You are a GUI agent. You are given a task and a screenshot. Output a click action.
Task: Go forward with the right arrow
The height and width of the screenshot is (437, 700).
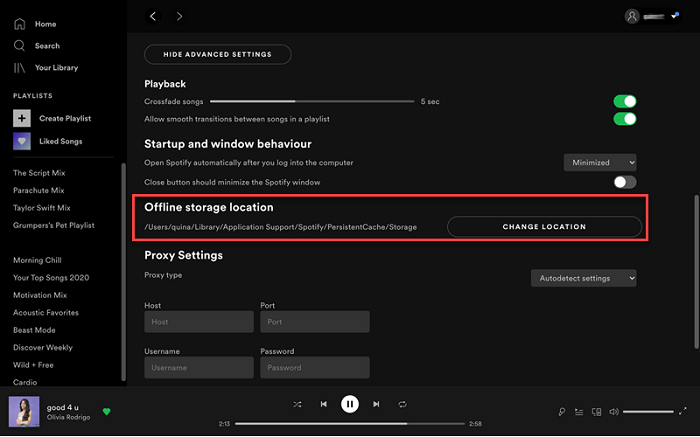[179, 17]
